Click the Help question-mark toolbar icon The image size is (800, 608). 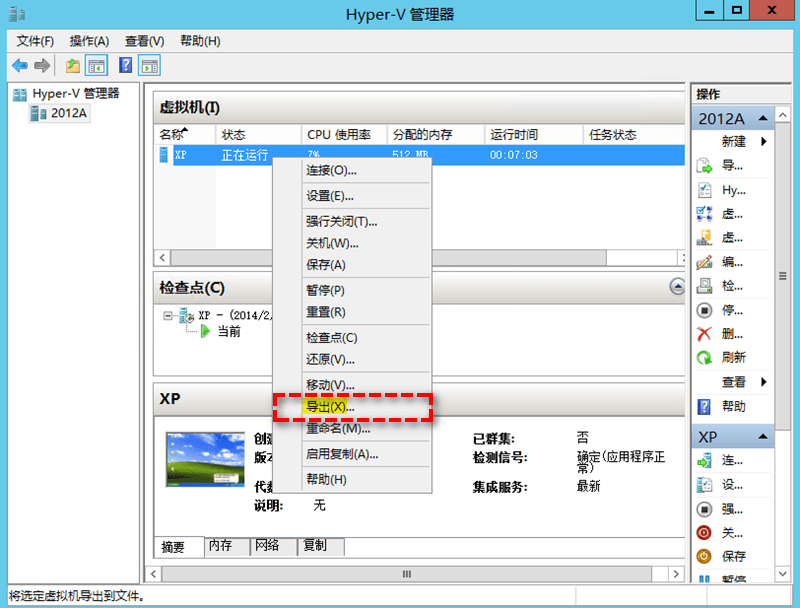[126, 65]
